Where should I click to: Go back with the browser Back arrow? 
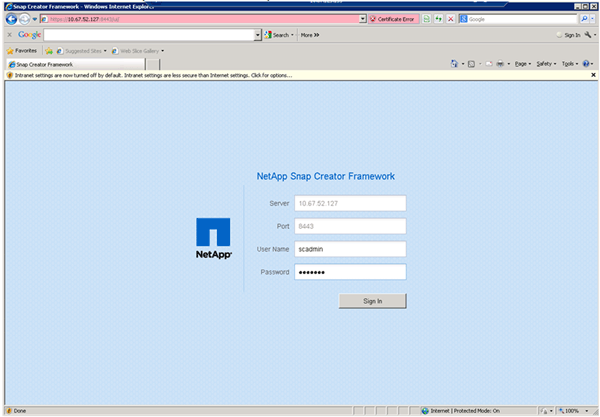tap(11, 19)
